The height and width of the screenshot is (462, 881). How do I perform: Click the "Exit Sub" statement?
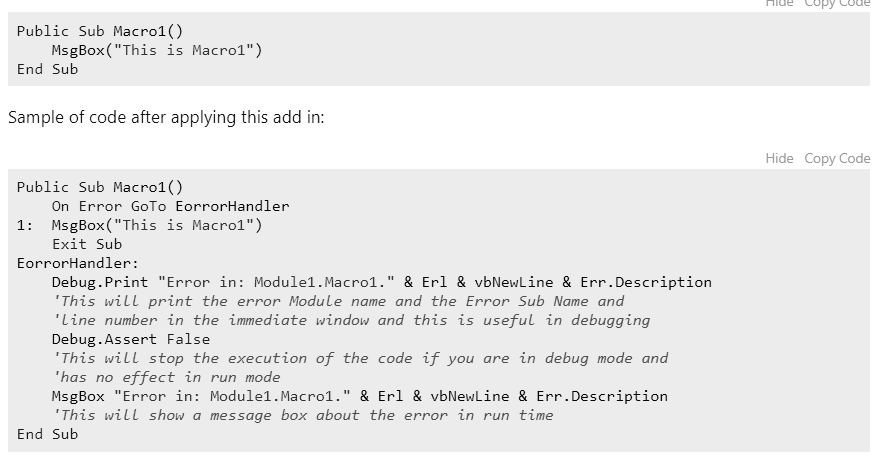87,244
